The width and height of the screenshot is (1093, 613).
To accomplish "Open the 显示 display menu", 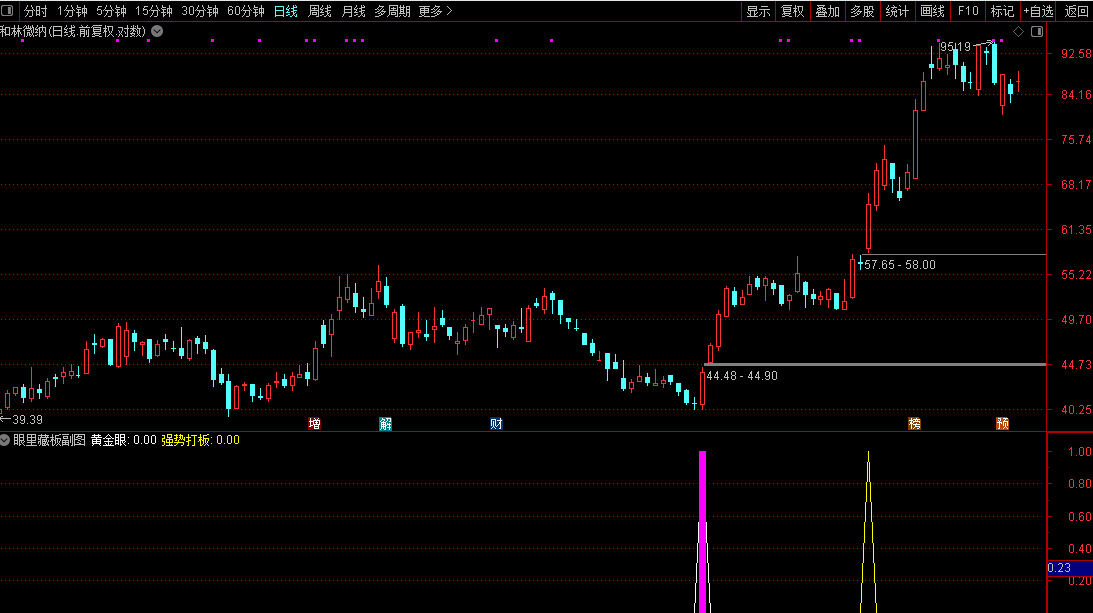I will pos(758,11).
